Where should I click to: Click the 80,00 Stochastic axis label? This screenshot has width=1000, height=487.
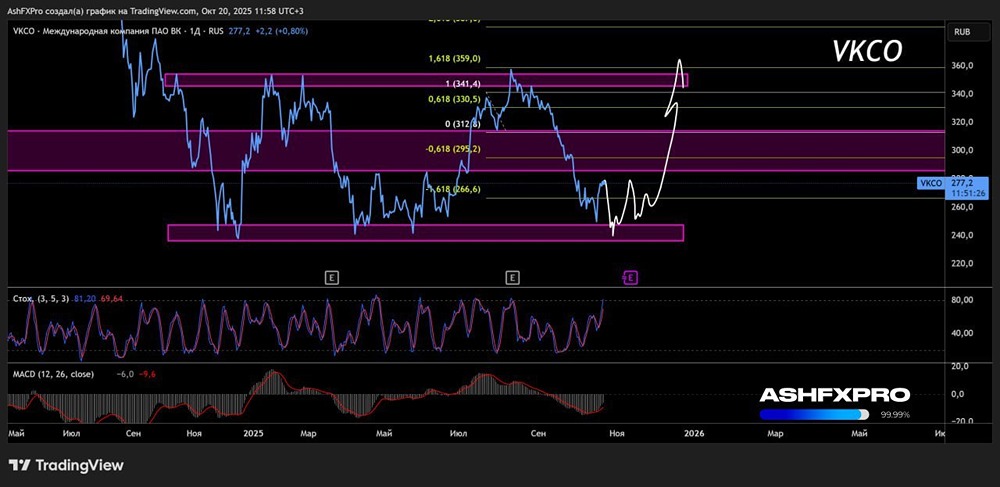[962, 300]
